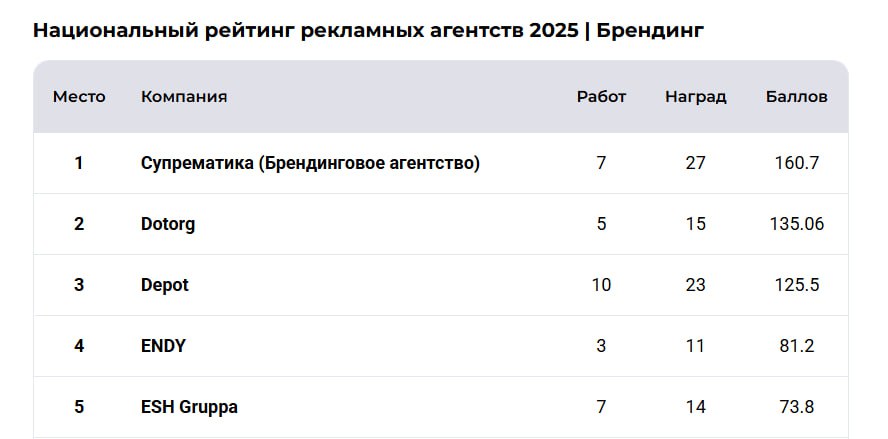
Task: Open the Dotorg company link
Action: [x=168, y=224]
